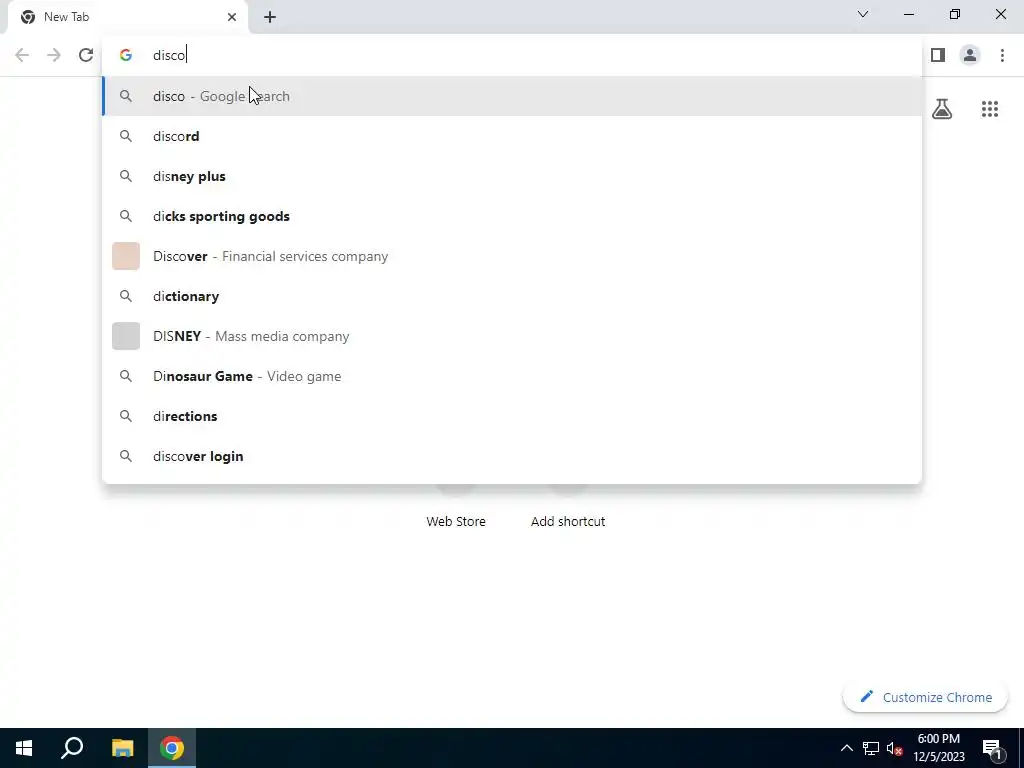Expand the tab search chevron
The height and width of the screenshot is (768, 1024).
863,14
